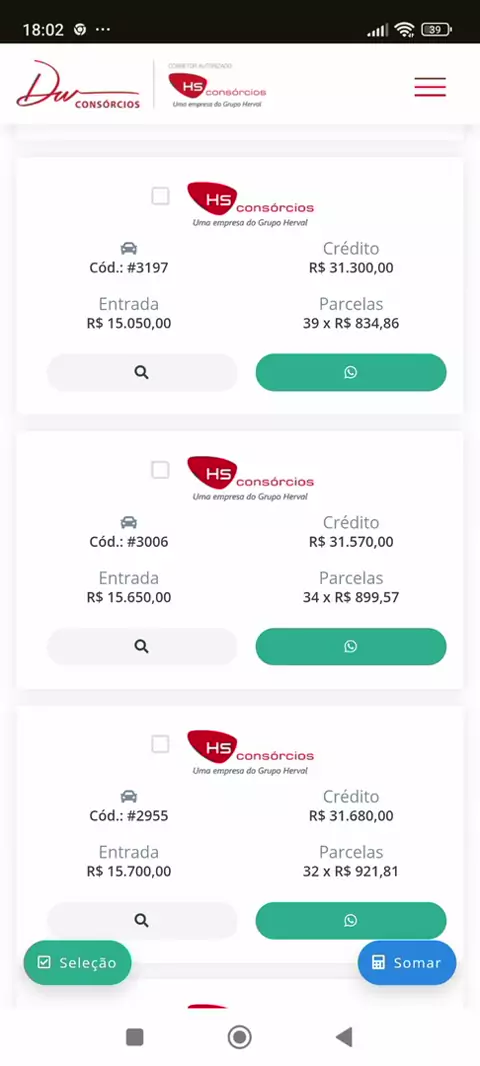Contact via WhatsApp about offer #3006
This screenshot has height=1066, width=480.
click(351, 647)
